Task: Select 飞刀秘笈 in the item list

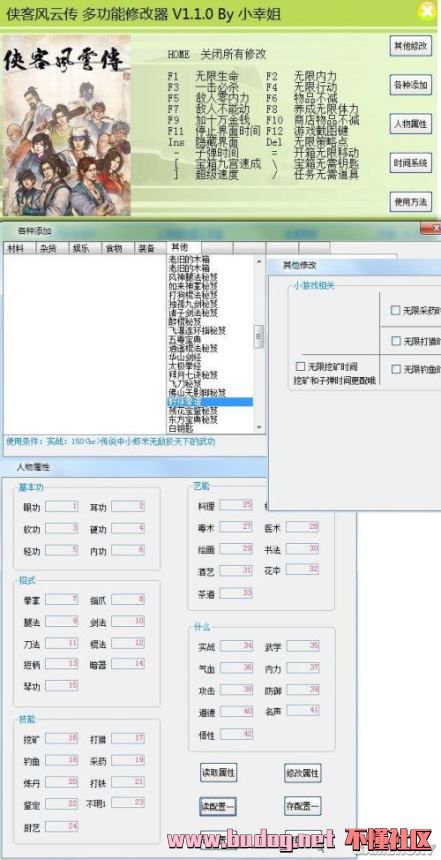Action: click(184, 384)
